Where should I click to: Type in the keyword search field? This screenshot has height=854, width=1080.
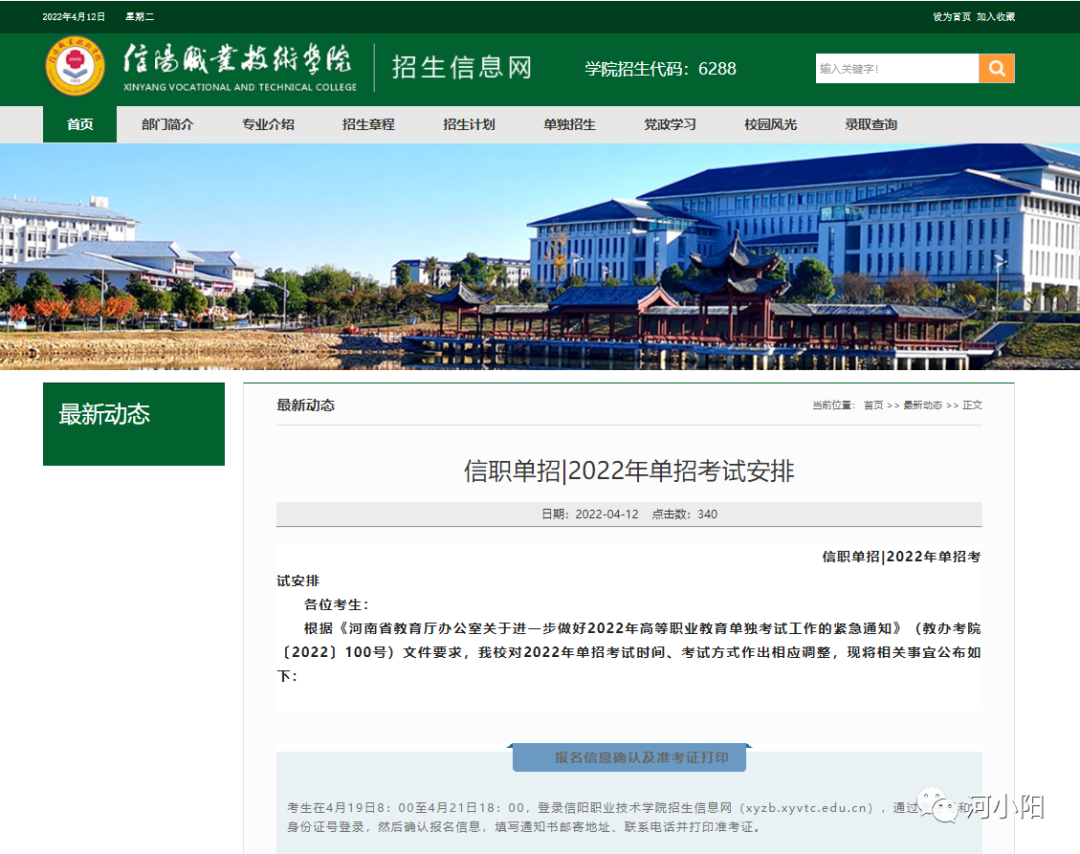896,68
